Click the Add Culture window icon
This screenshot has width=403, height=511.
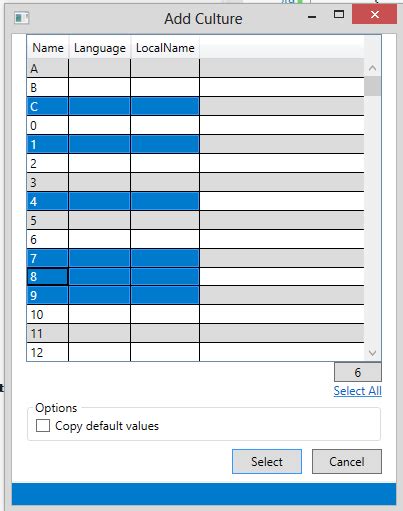coord(22,17)
